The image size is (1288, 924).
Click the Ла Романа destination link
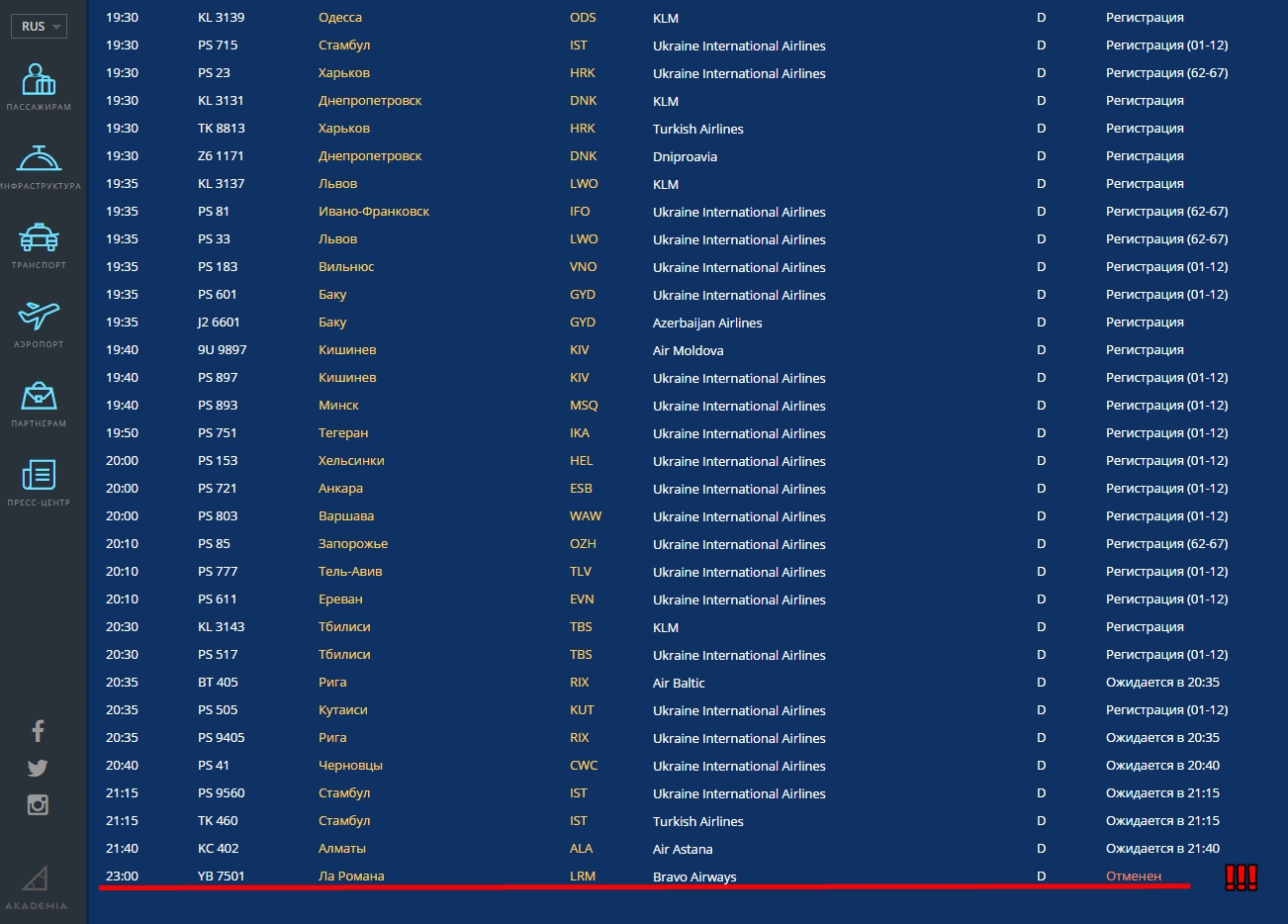pos(351,877)
